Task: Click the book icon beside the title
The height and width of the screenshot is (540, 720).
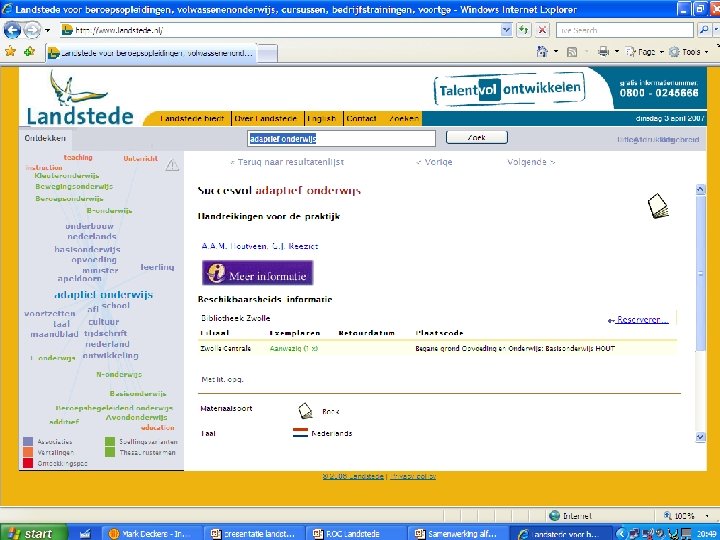Action: (x=658, y=206)
